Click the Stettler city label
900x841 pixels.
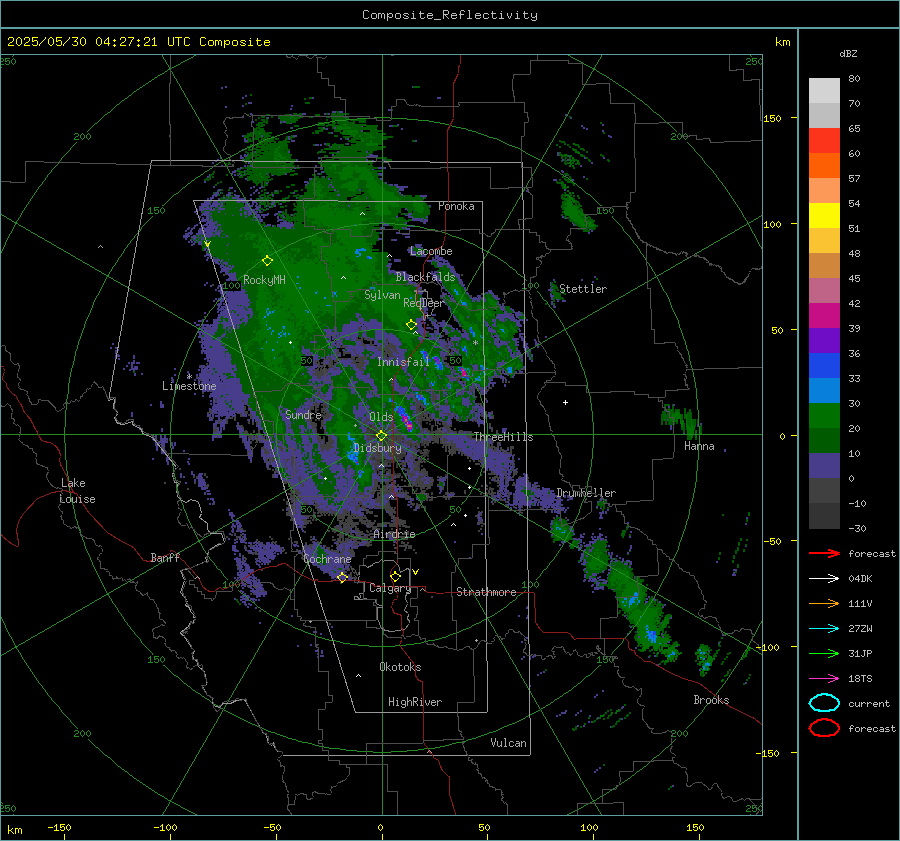tap(583, 289)
